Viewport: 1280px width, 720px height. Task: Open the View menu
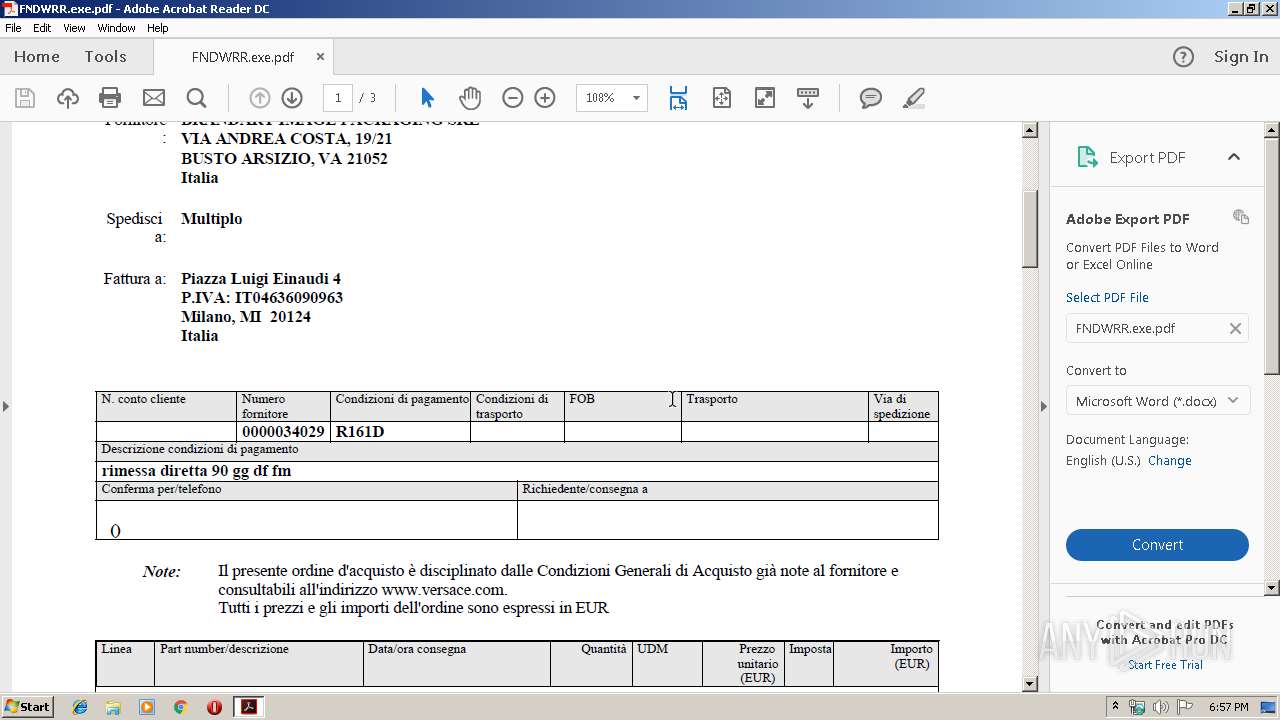click(x=74, y=28)
